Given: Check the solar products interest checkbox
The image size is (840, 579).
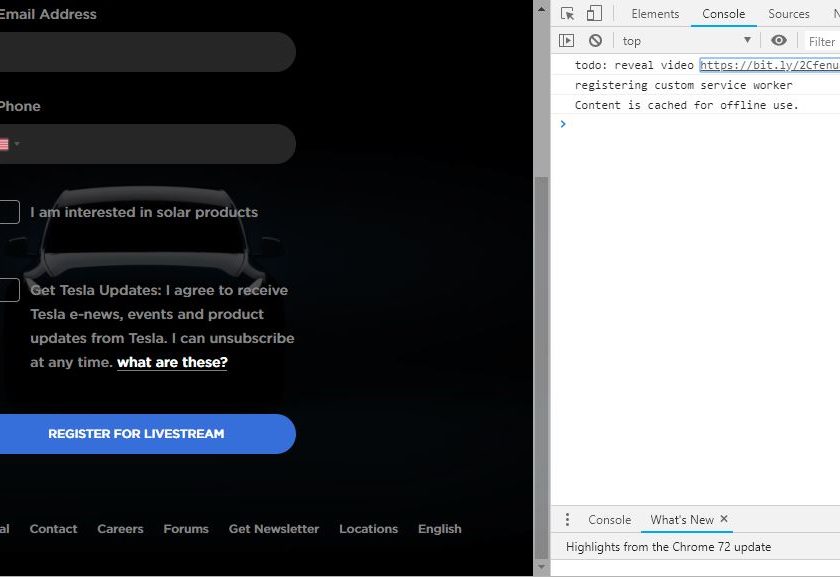Looking at the screenshot, I should pyautogui.click(x=9, y=212).
